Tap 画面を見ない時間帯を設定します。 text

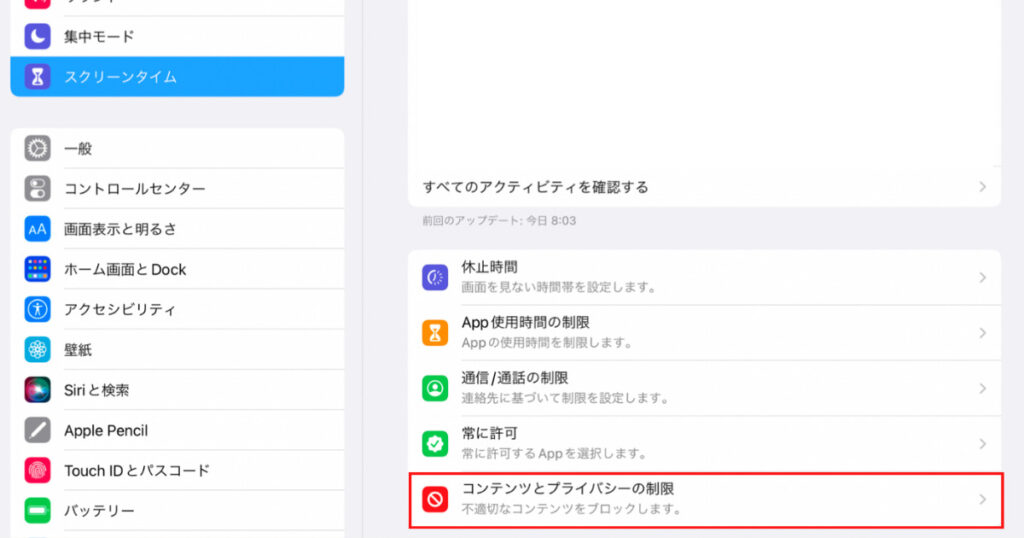click(559, 287)
